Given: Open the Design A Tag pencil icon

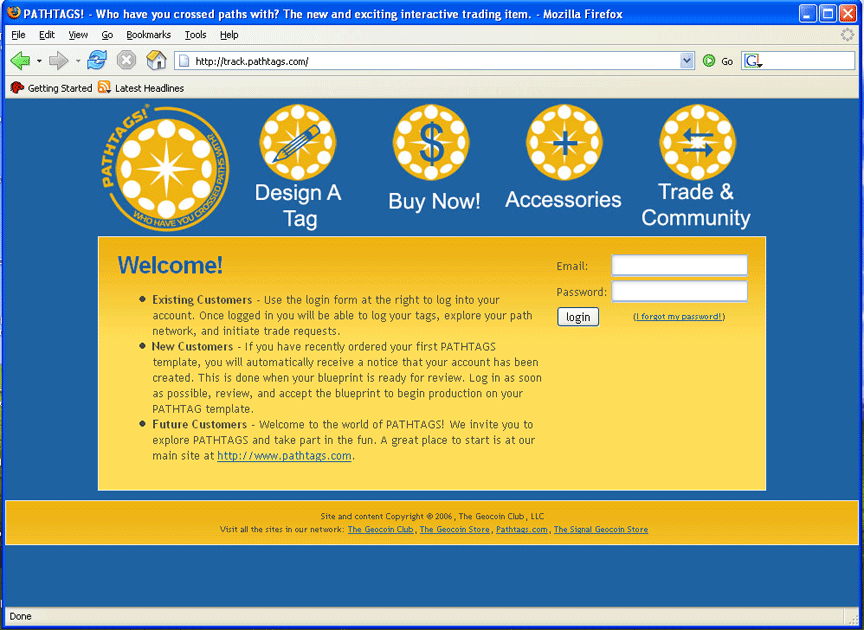Looking at the screenshot, I should (298, 142).
